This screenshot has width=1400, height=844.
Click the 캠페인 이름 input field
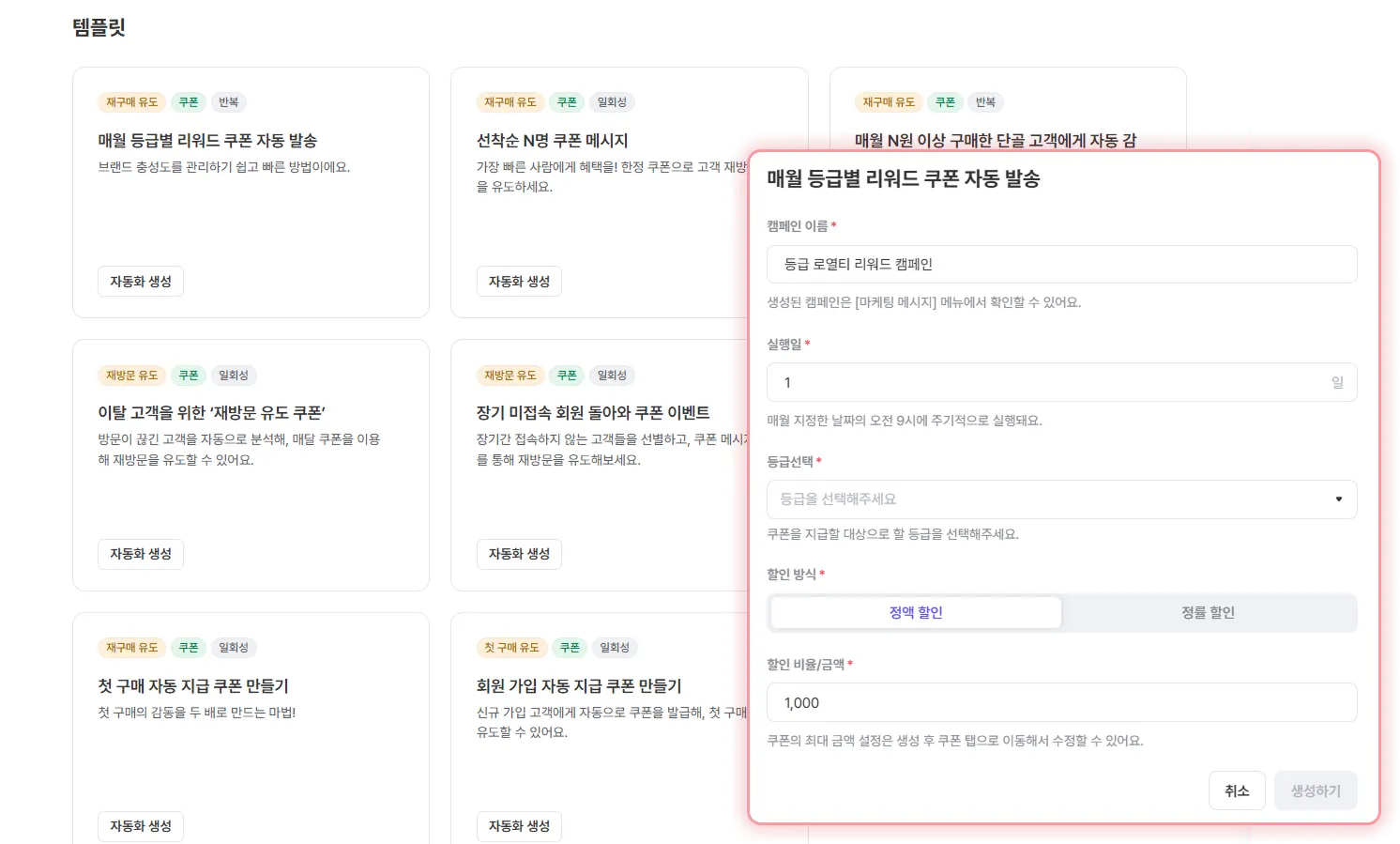(x=1060, y=265)
